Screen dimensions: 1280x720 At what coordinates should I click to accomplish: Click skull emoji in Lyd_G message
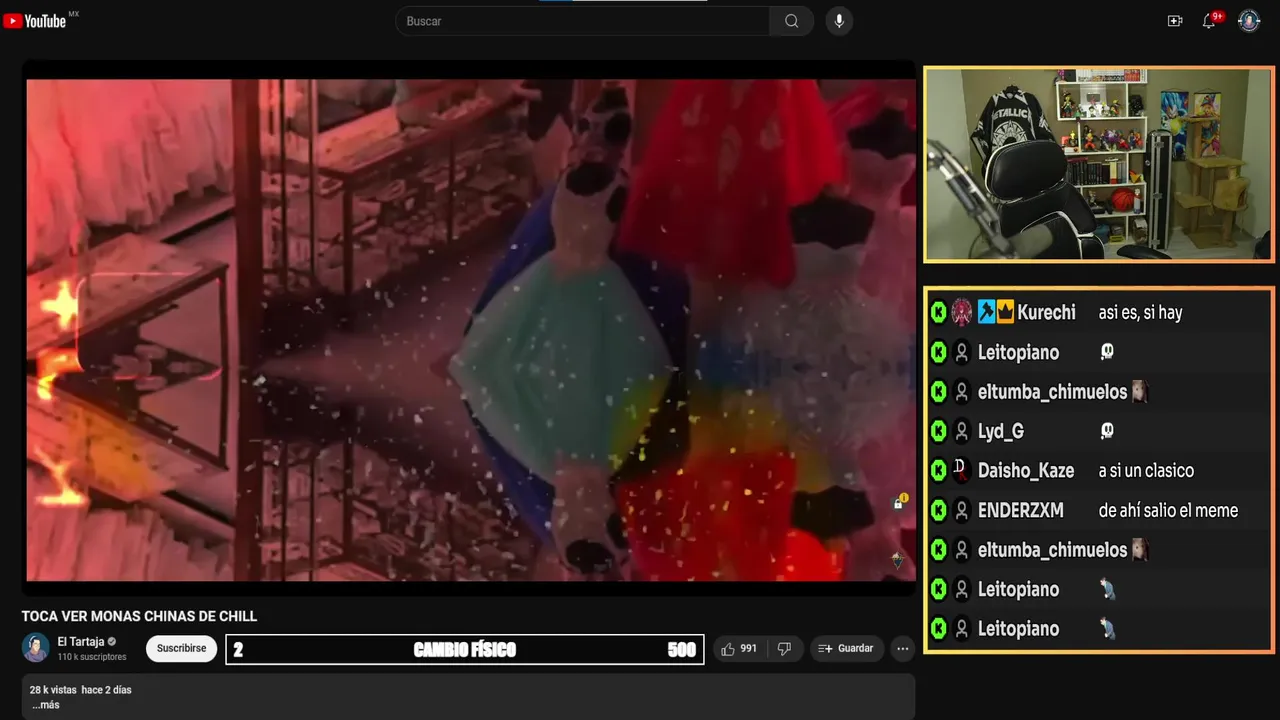click(1107, 431)
